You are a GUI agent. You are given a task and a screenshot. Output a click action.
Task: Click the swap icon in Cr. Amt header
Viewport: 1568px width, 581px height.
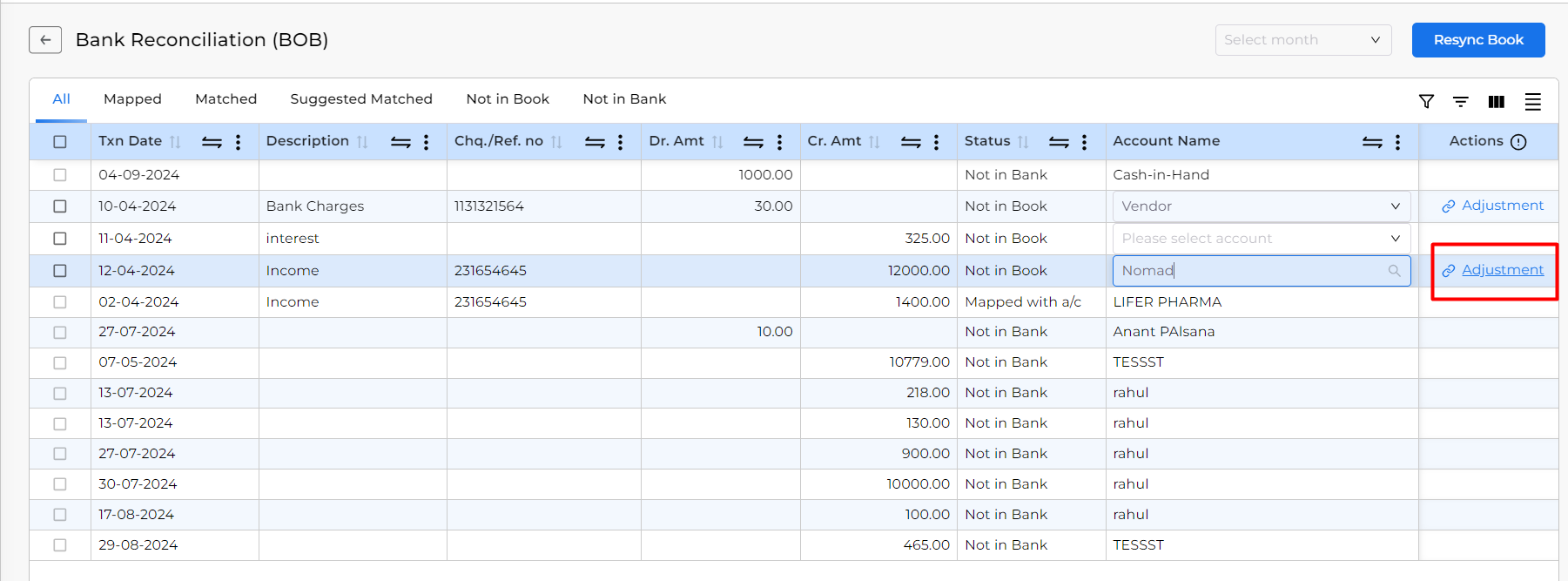click(911, 142)
